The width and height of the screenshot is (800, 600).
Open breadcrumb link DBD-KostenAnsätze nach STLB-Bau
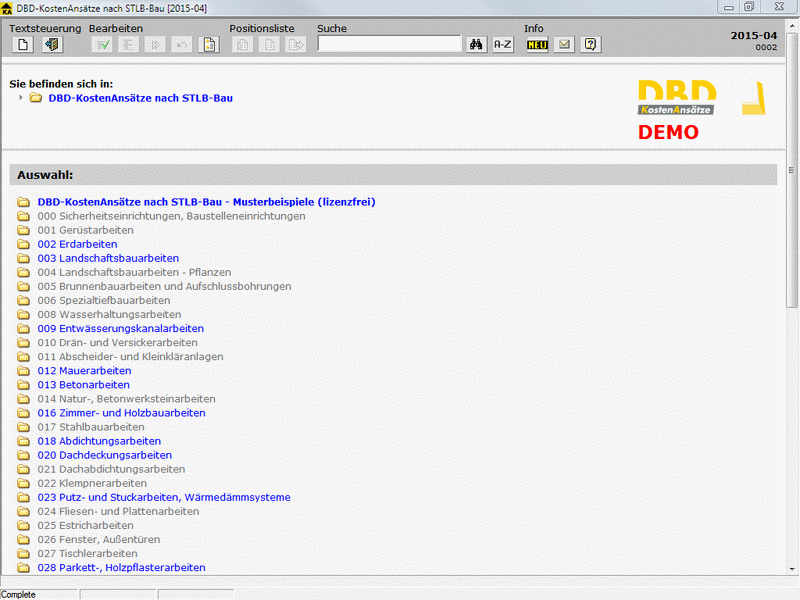[x=140, y=98]
